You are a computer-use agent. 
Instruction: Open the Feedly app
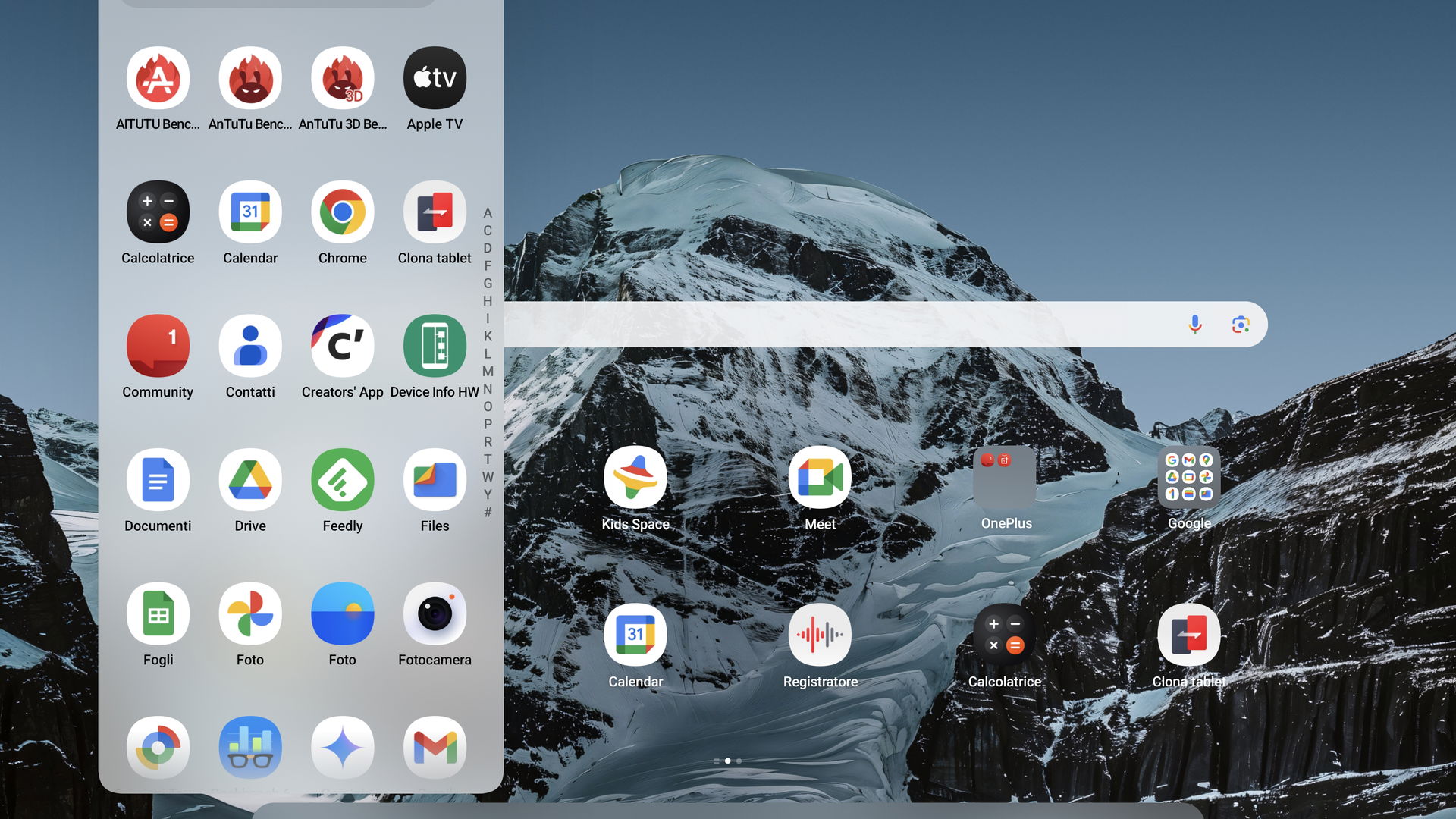click(343, 480)
